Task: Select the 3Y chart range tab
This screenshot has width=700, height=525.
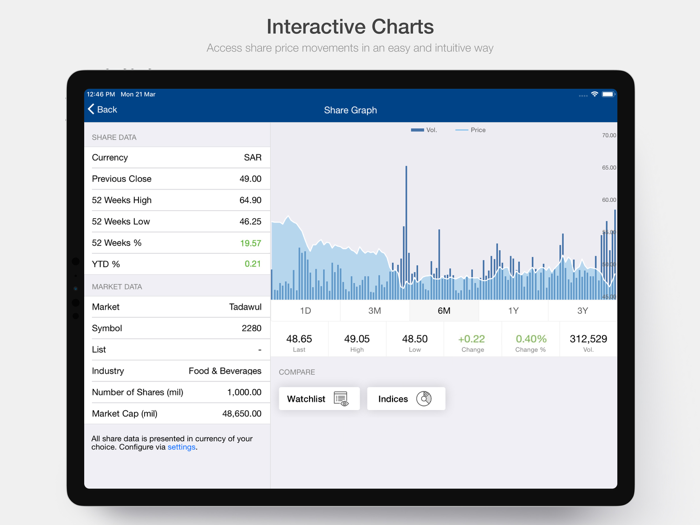Action: pyautogui.click(x=583, y=311)
